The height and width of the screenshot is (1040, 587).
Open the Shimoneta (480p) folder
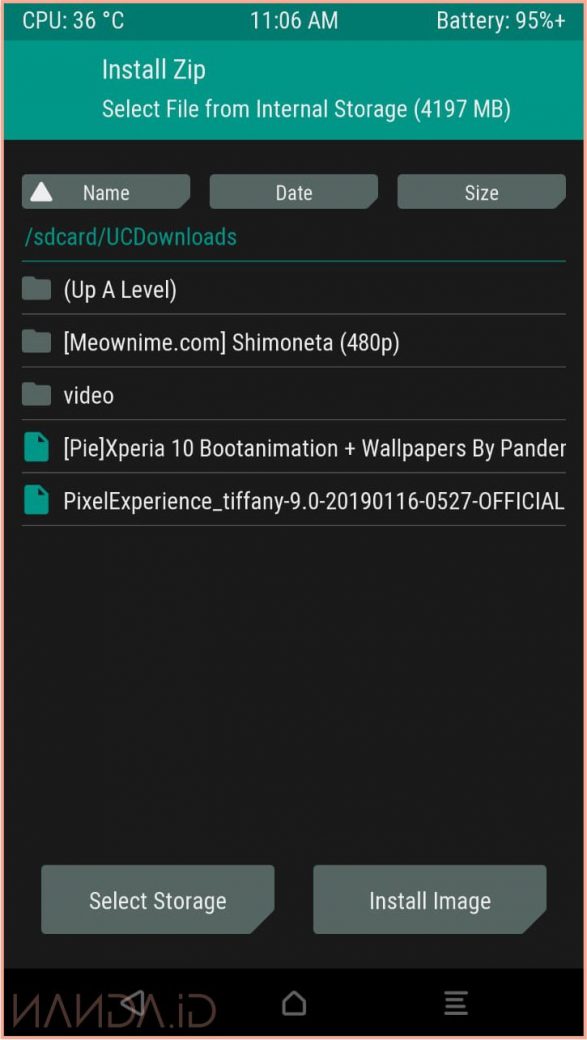pos(294,342)
